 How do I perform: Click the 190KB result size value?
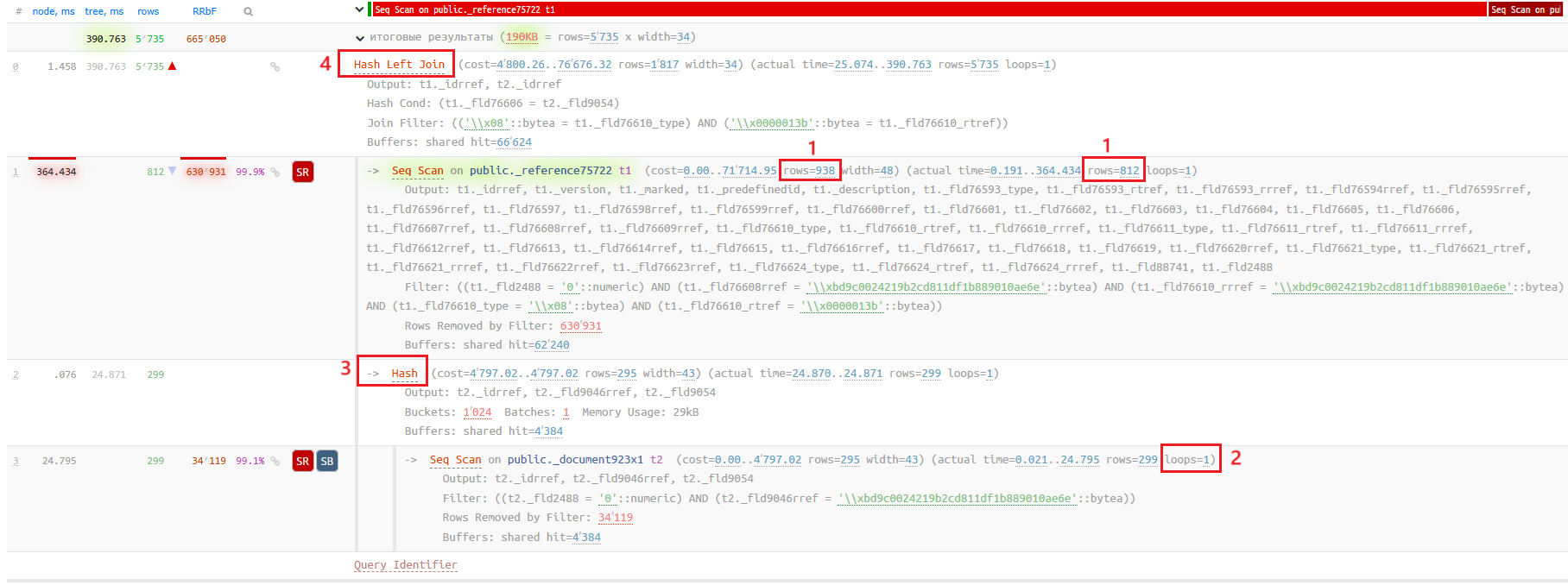522,37
